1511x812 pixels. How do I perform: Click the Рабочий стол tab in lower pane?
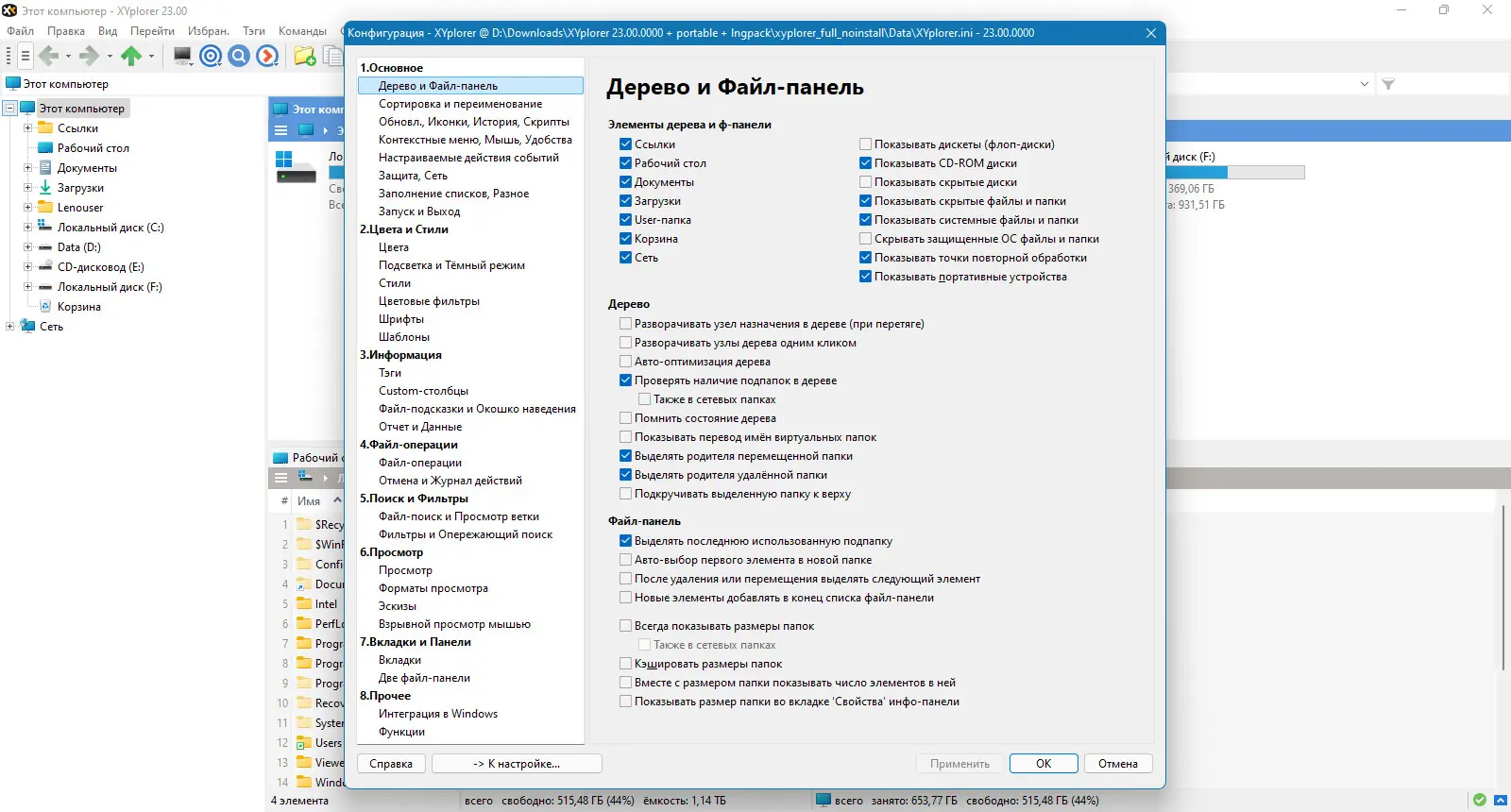tap(306, 458)
